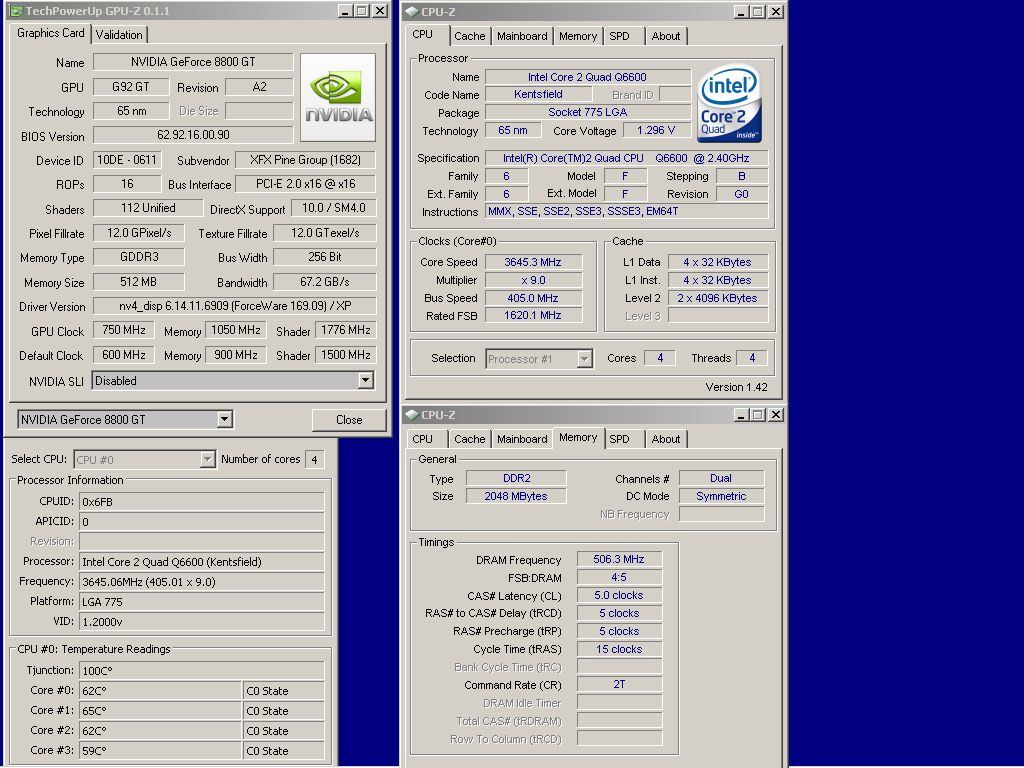Image resolution: width=1024 pixels, height=768 pixels.
Task: Click the Package value Socket 775 LGA
Action: point(588,112)
